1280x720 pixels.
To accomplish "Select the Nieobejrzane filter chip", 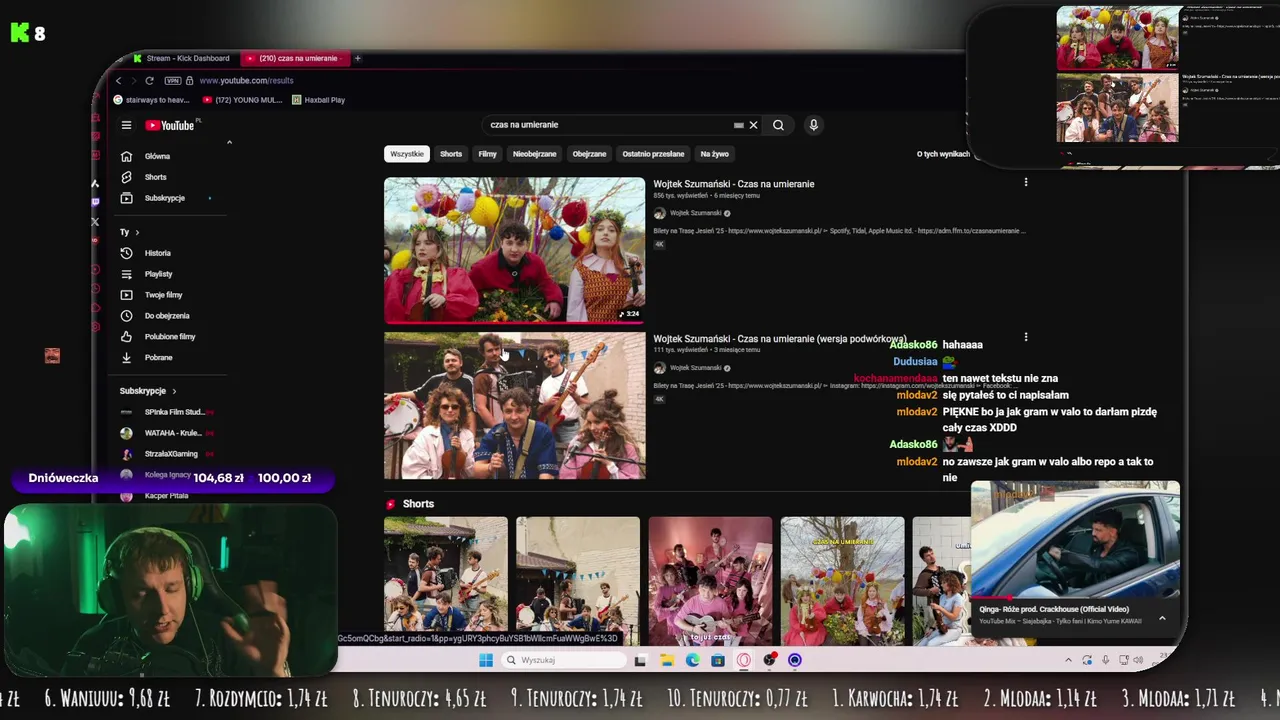I will coord(534,154).
